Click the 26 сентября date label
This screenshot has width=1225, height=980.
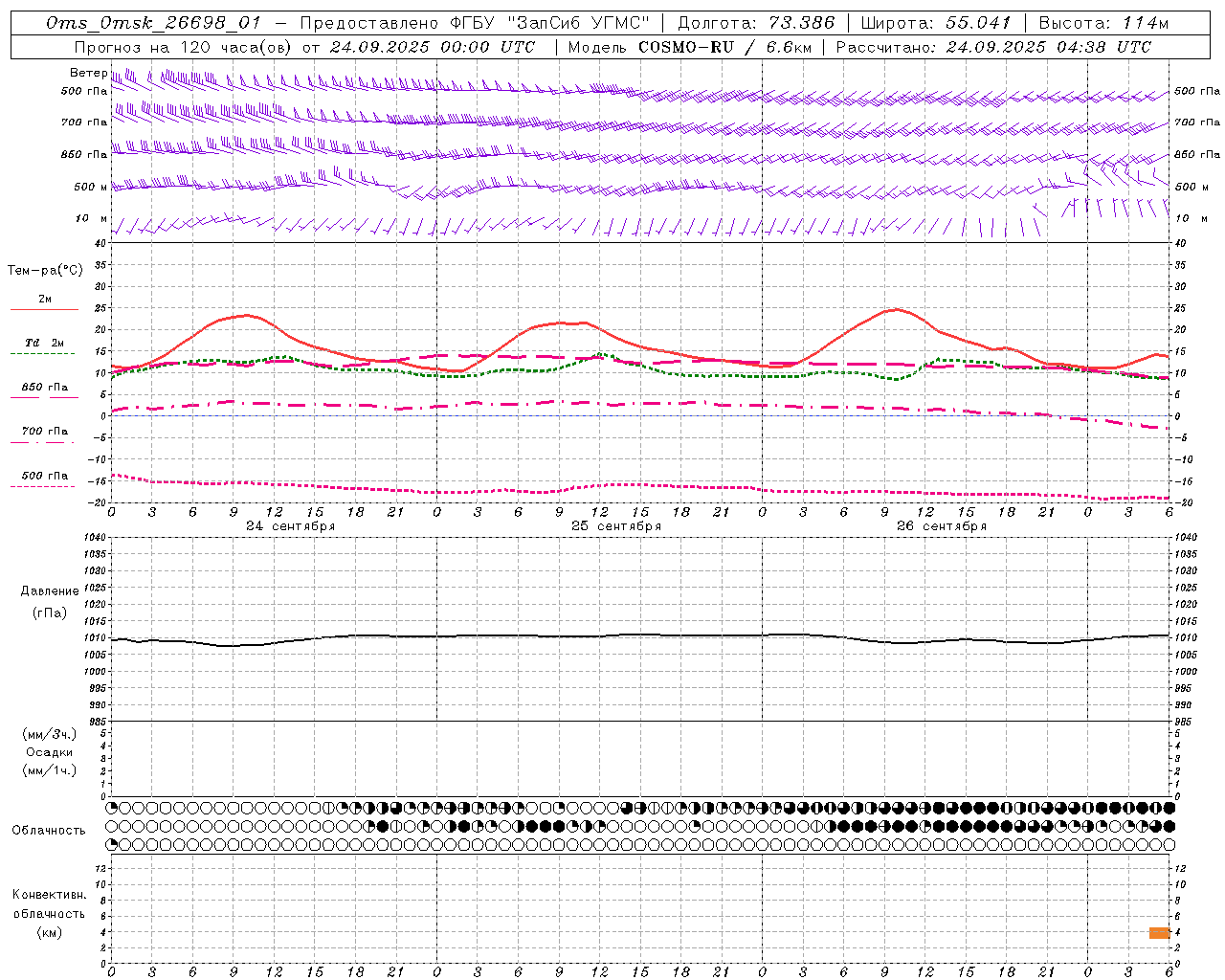click(x=942, y=526)
